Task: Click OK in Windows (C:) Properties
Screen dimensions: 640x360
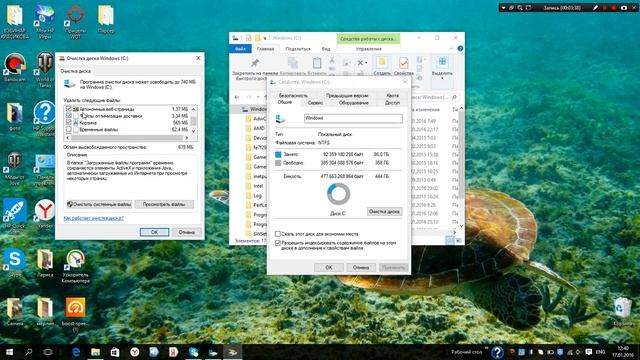Action: click(x=329, y=267)
